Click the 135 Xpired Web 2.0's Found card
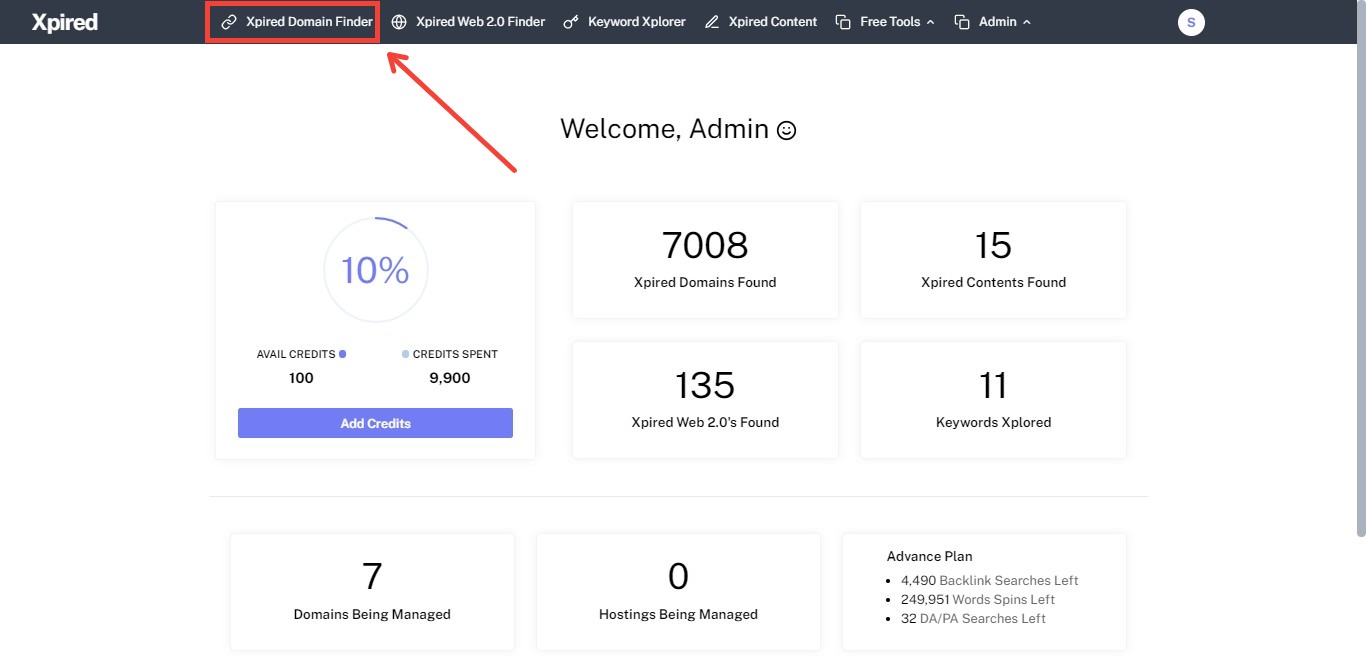Screen dimensions: 1366x656 [705, 400]
